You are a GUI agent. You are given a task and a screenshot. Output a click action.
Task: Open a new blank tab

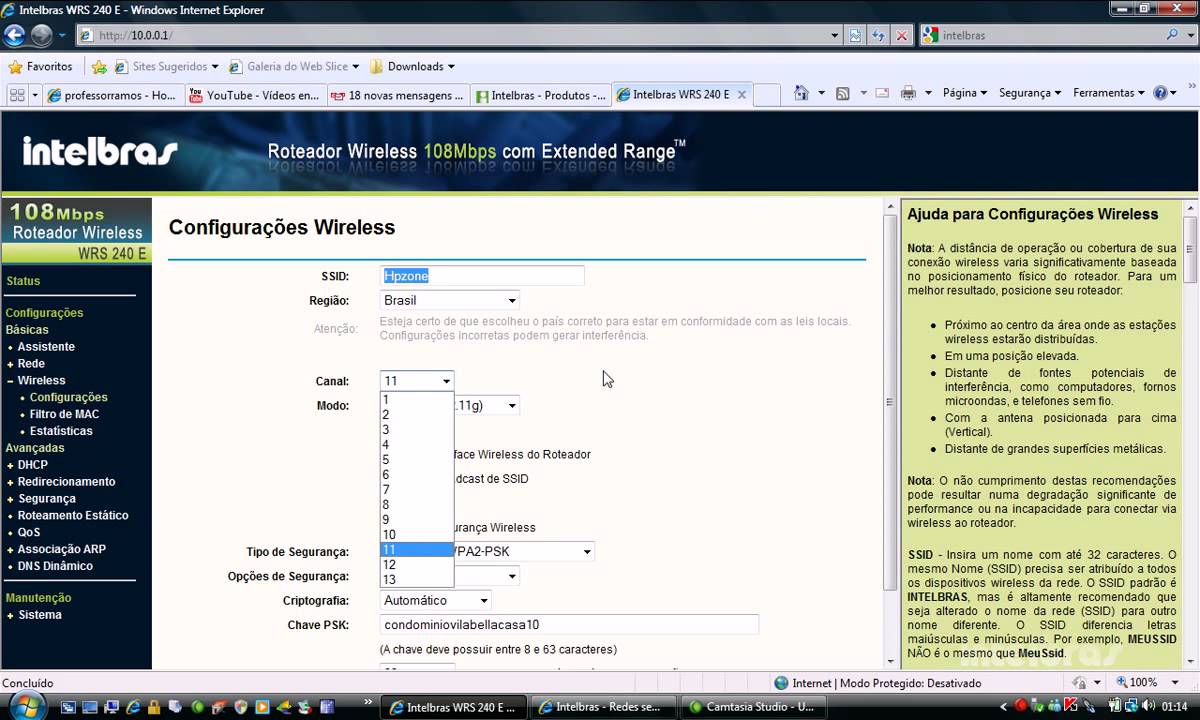(x=766, y=95)
